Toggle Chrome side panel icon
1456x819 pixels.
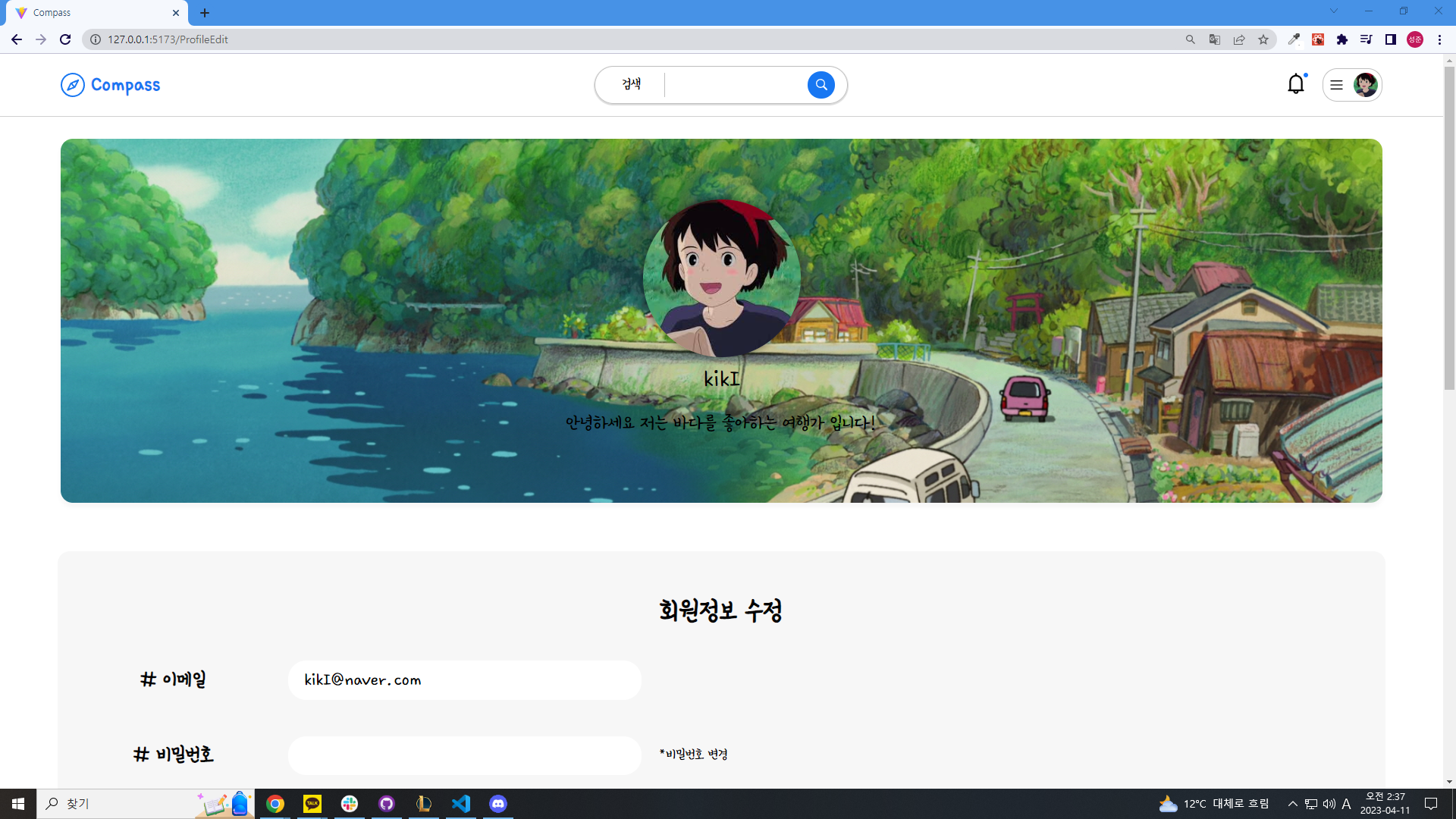pos(1391,39)
